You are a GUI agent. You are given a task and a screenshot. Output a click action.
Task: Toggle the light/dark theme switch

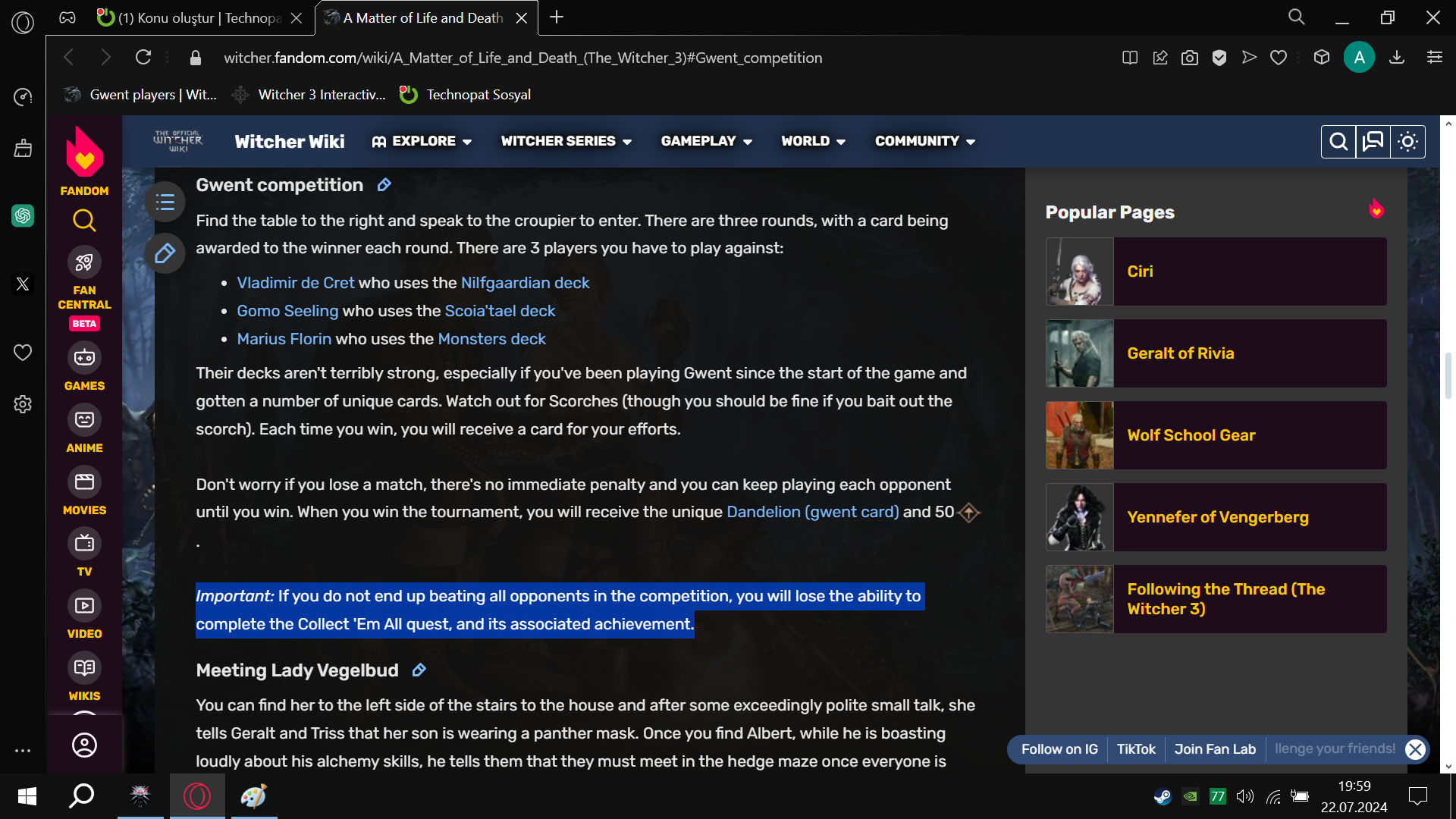click(1407, 142)
